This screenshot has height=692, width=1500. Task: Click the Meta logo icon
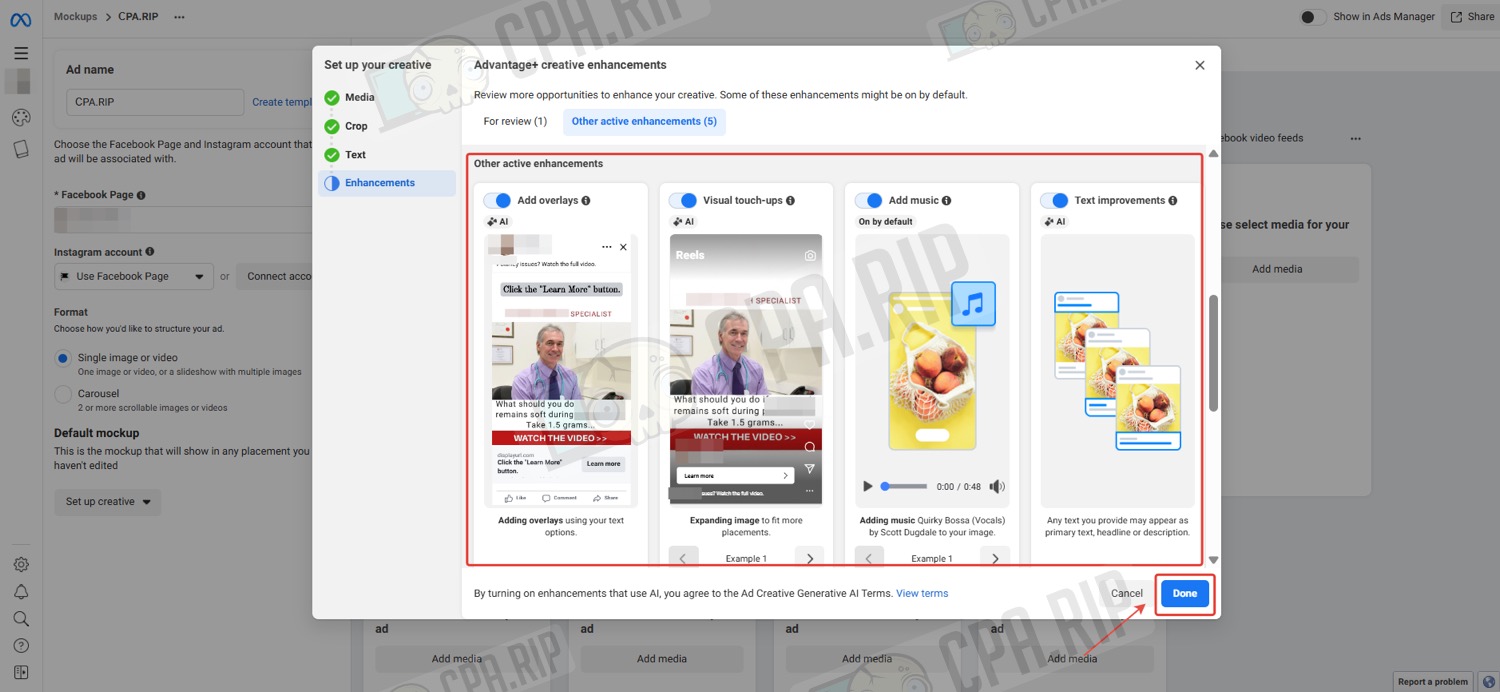coord(20,18)
